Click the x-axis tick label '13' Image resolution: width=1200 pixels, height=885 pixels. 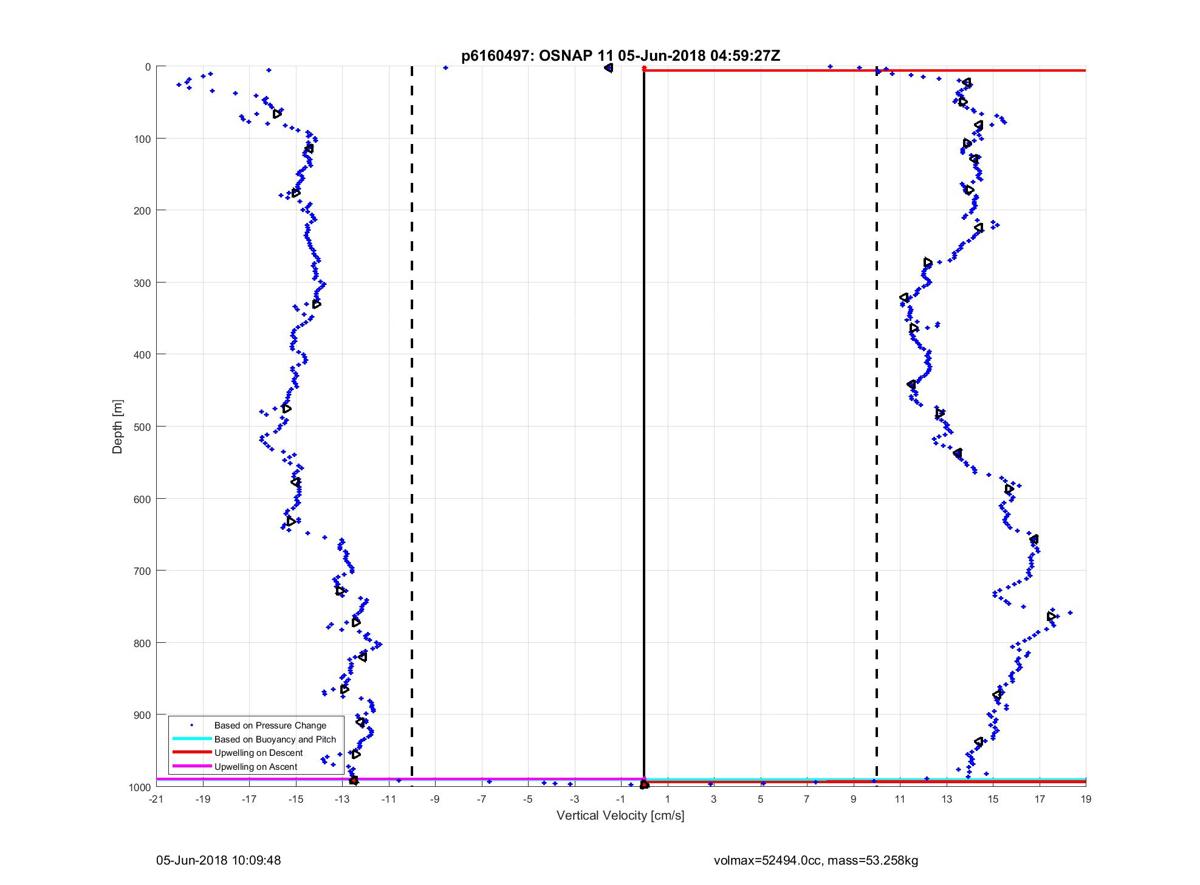pyautogui.click(x=946, y=800)
